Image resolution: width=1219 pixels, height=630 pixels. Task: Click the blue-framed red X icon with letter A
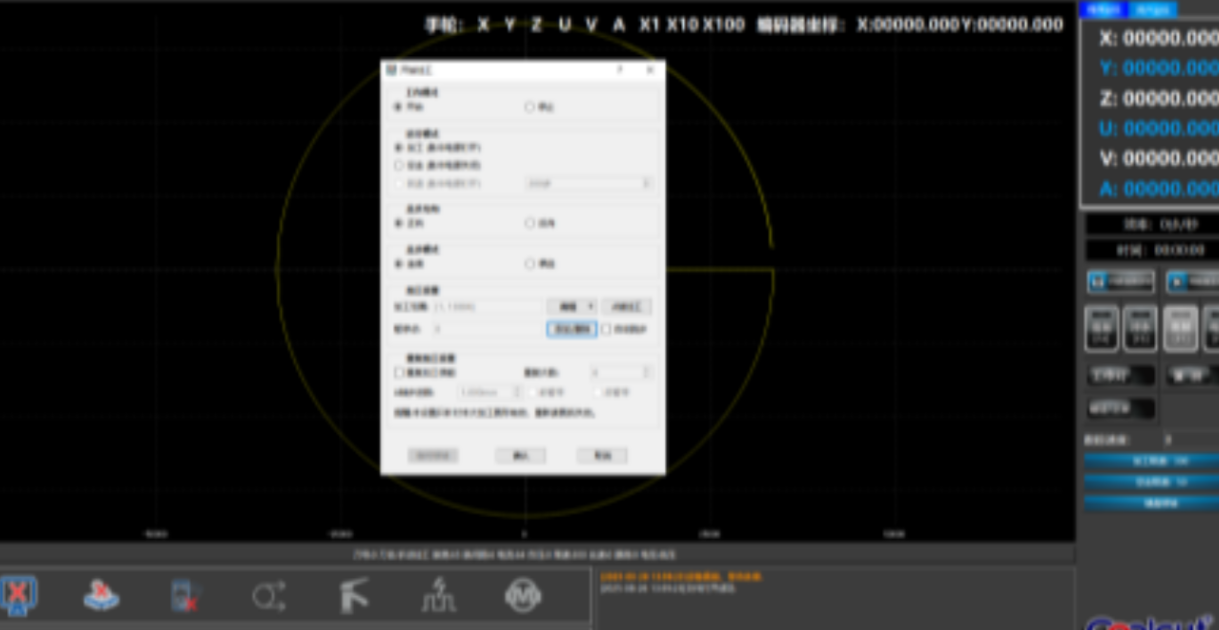18,595
